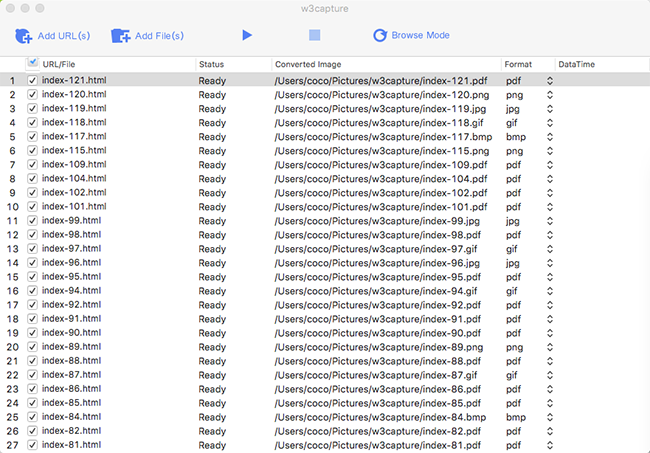Stop capture with the square stop icon
650x453 pixels.
[315, 35]
